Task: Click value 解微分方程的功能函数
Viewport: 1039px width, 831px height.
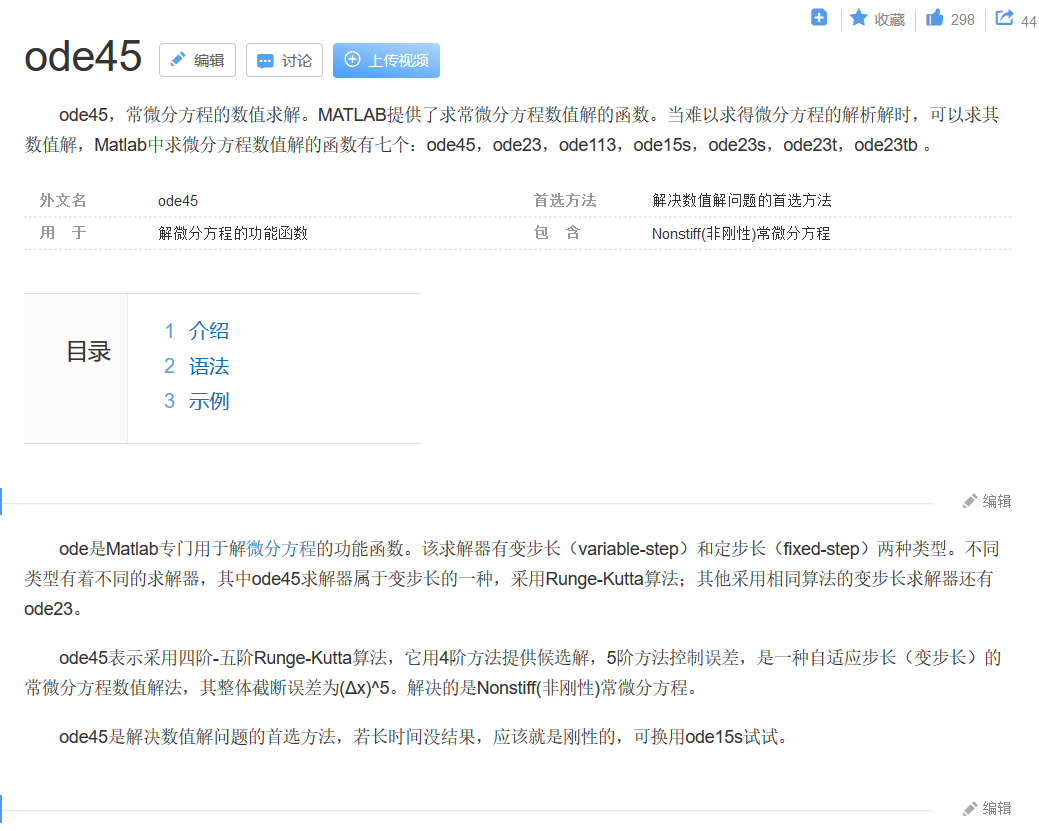Action: [233, 233]
